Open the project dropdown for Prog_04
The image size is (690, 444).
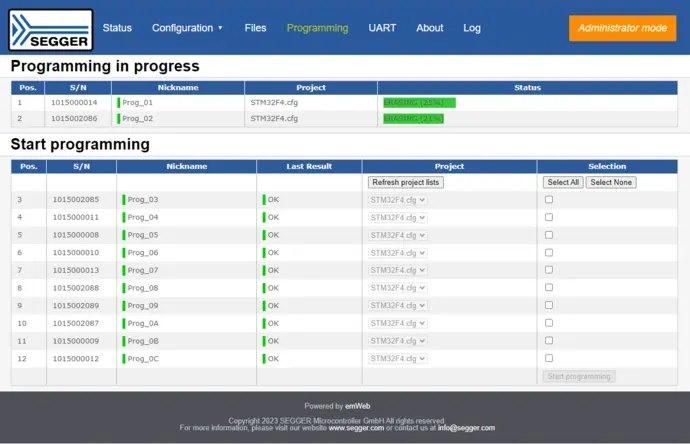click(398, 217)
